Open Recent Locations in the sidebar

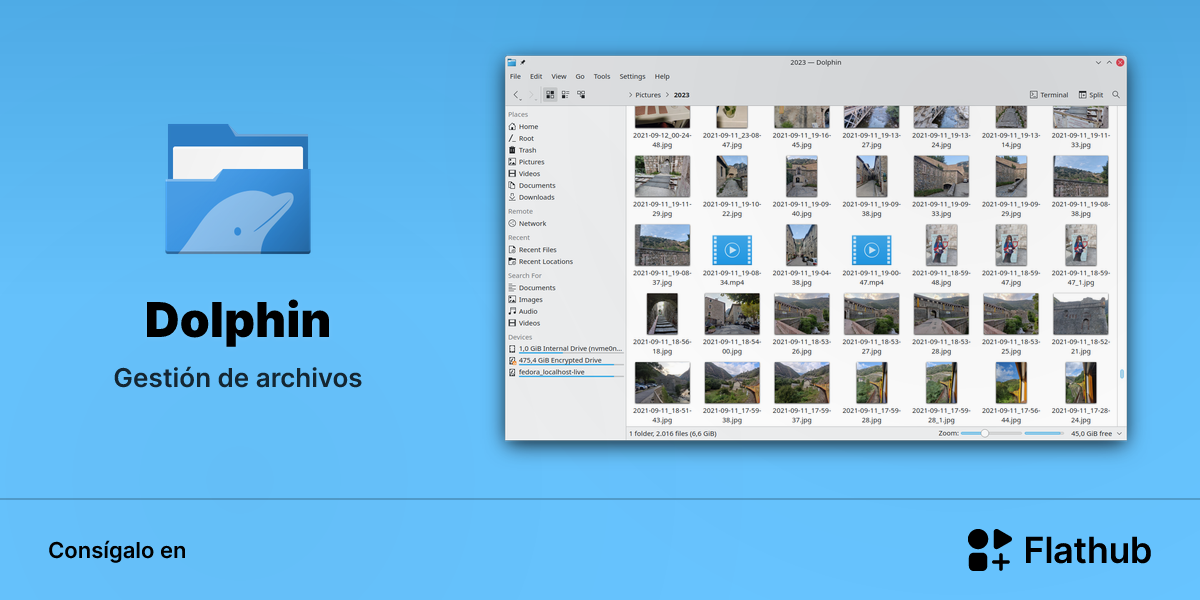pos(565,262)
